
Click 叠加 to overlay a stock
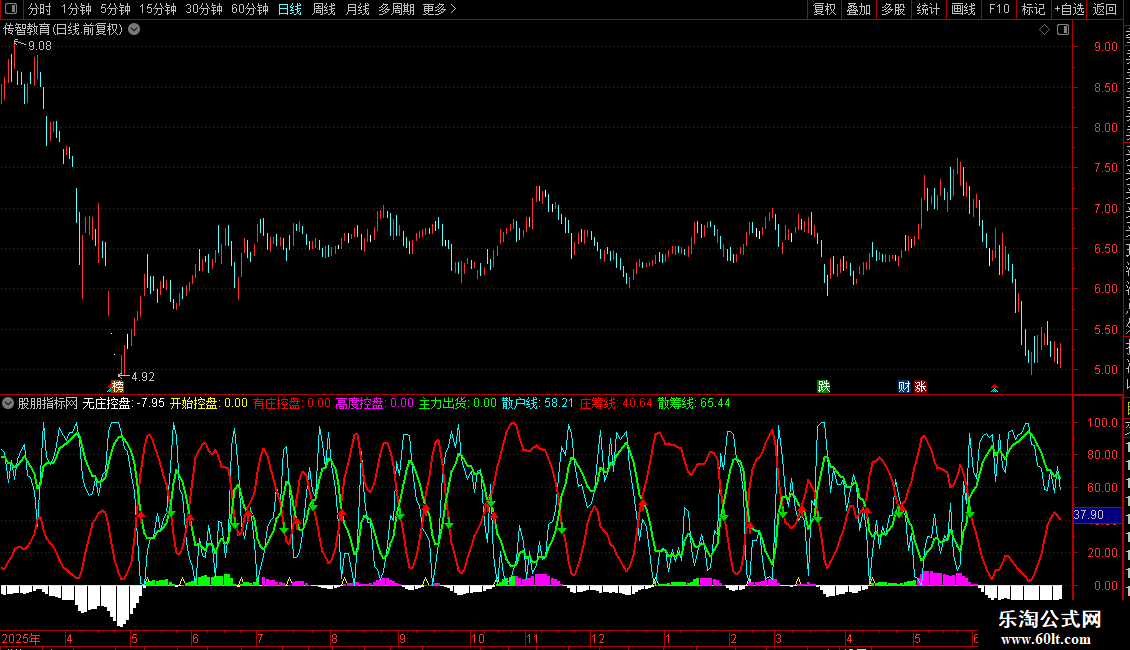click(858, 9)
